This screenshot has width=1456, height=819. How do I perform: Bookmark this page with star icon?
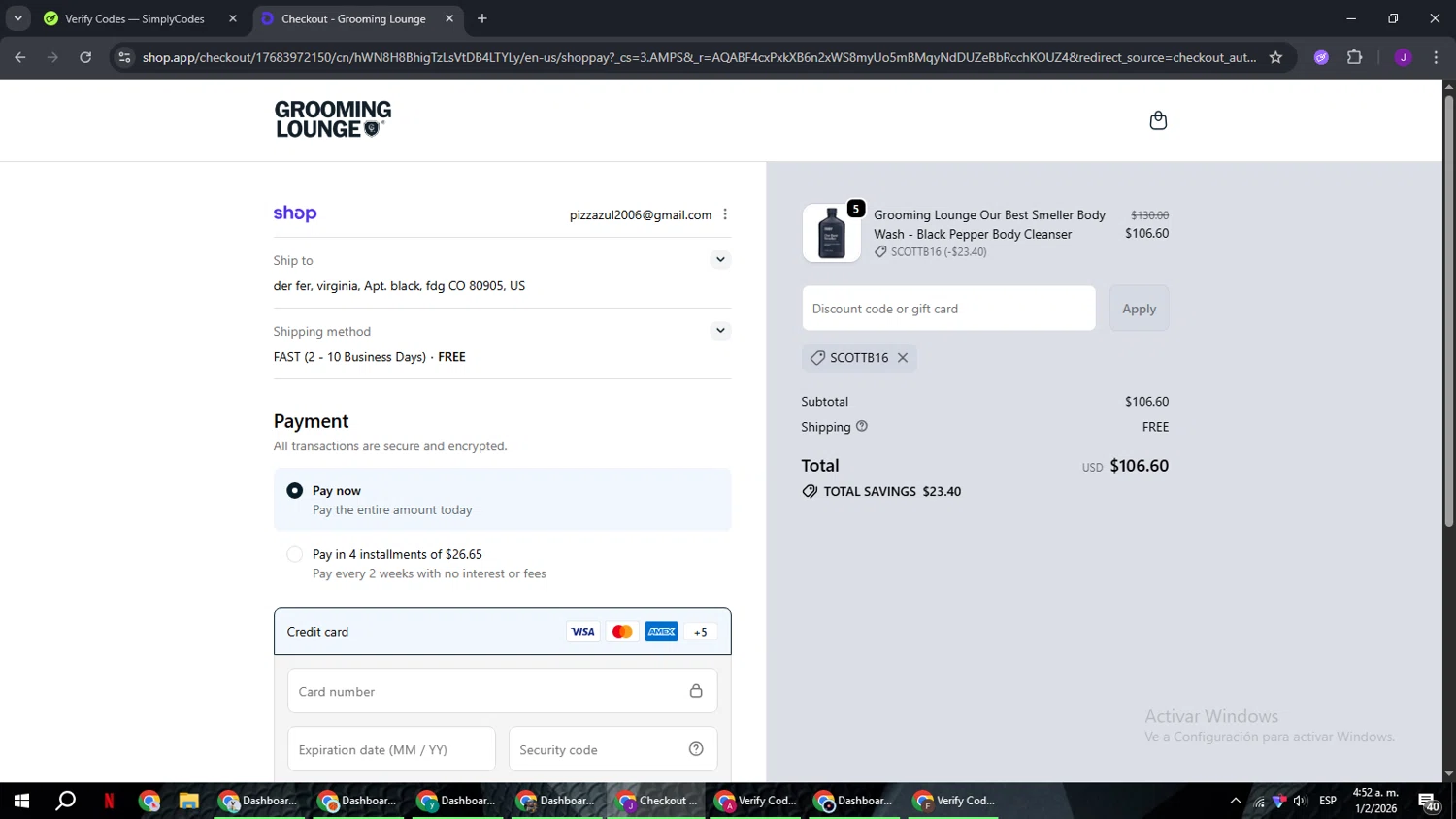coord(1275,57)
